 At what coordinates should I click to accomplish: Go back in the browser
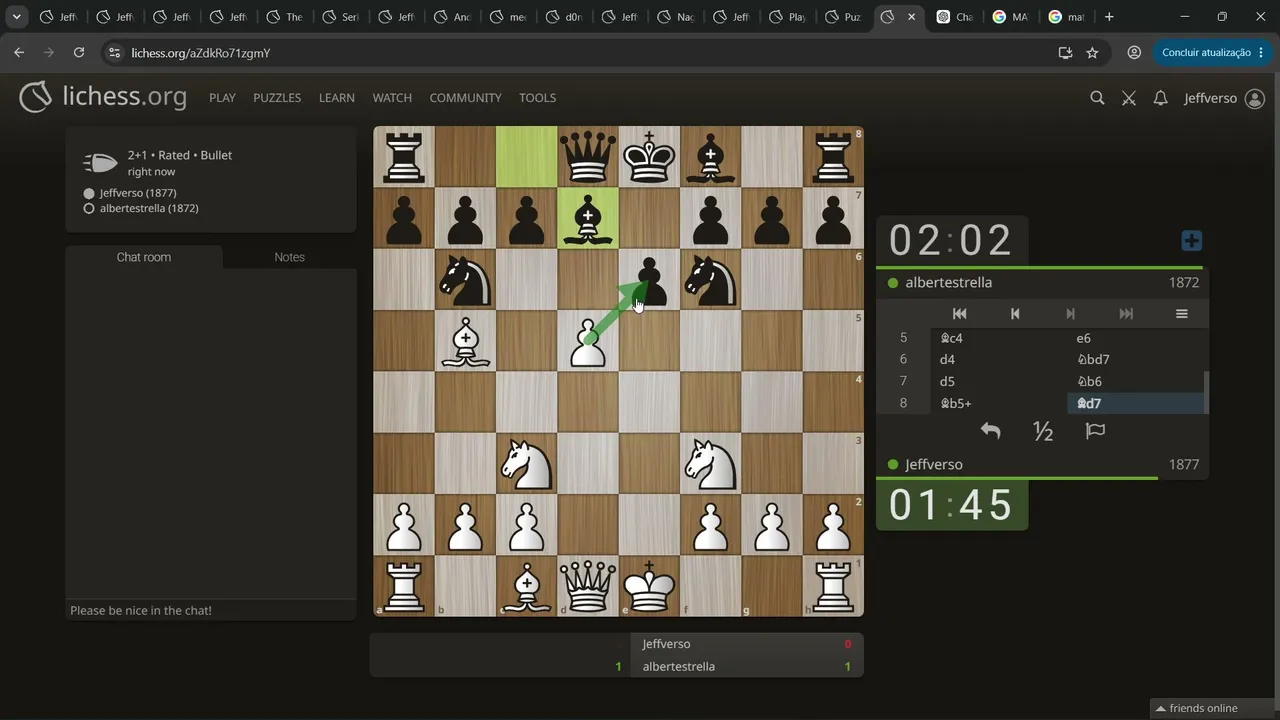pyautogui.click(x=19, y=53)
